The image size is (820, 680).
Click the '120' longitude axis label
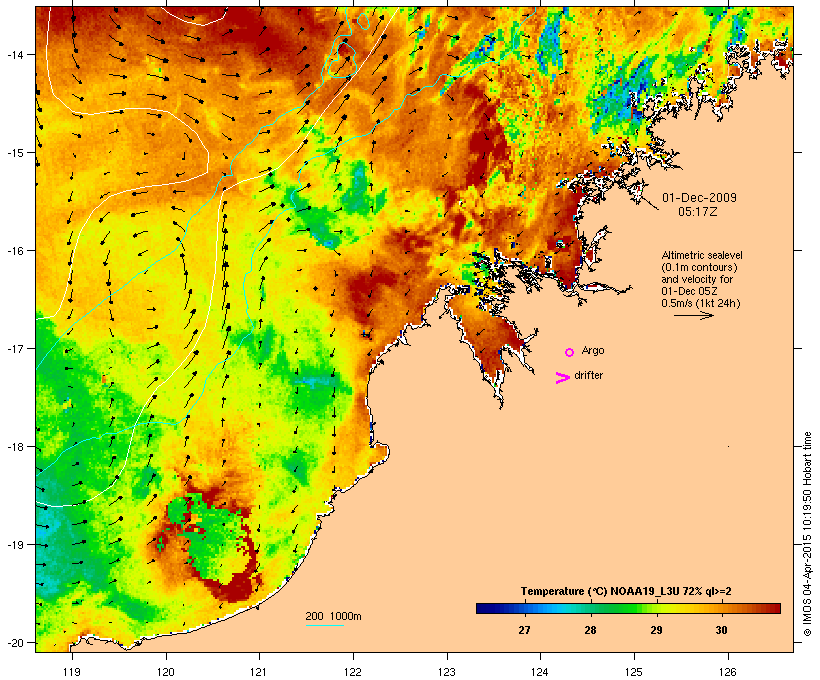[166, 672]
